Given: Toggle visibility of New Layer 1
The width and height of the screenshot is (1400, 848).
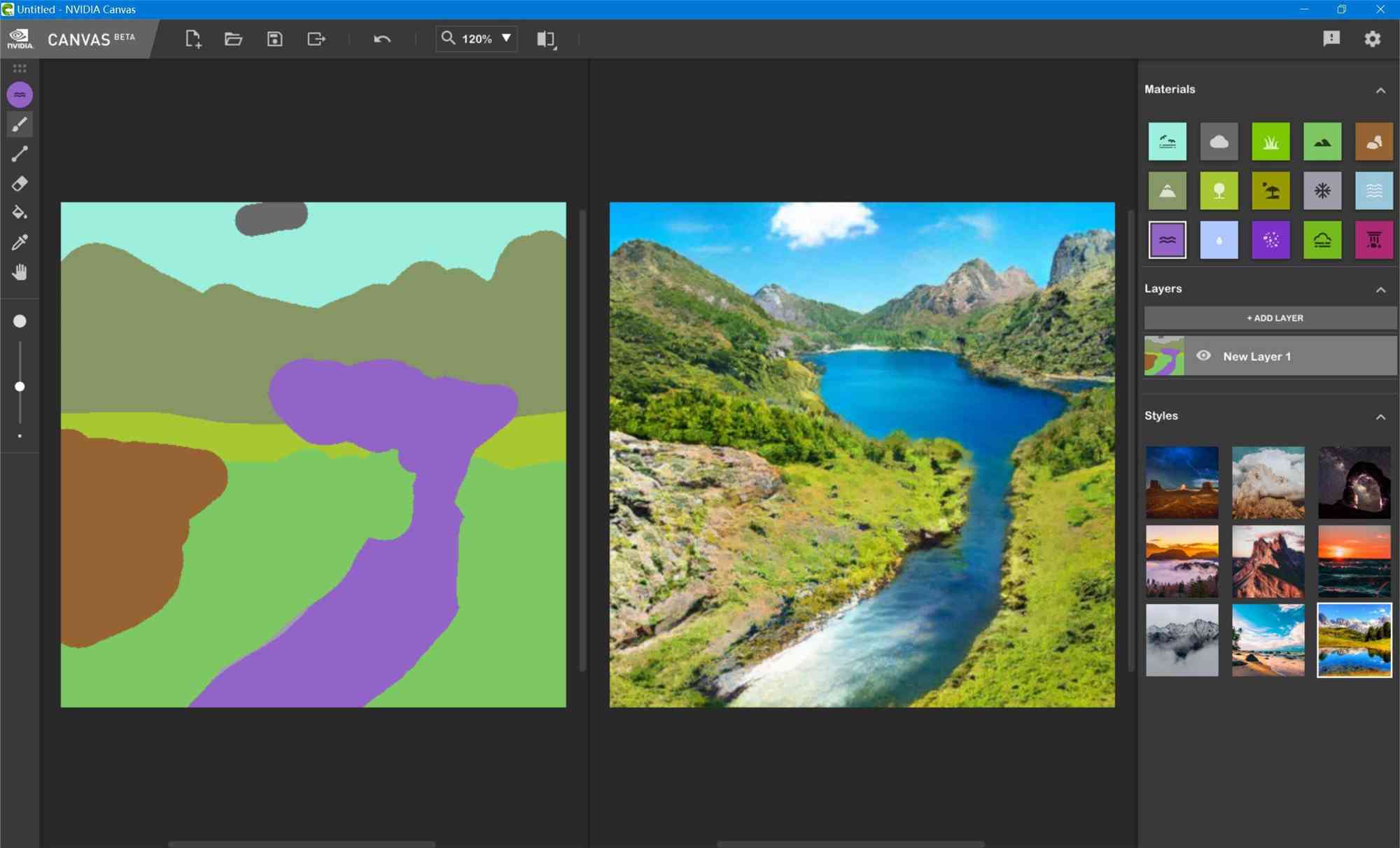Looking at the screenshot, I should click(x=1204, y=356).
